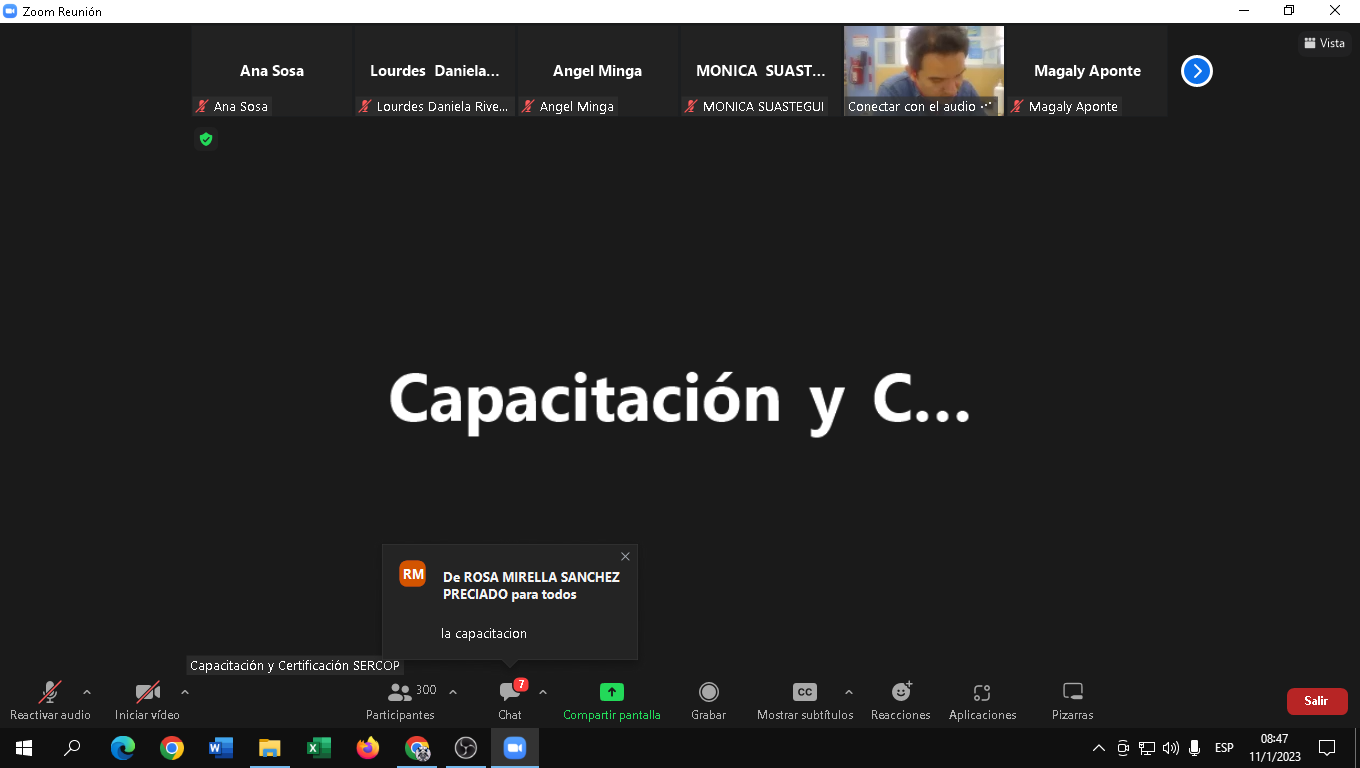Open the Chat panel
The height and width of the screenshot is (768, 1360).
[x=510, y=699]
